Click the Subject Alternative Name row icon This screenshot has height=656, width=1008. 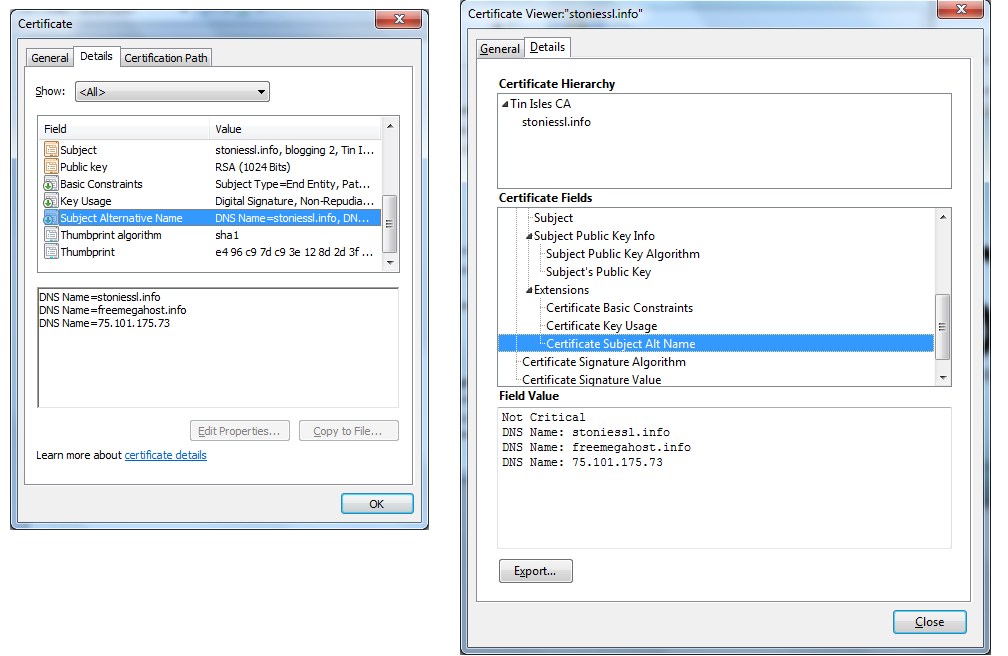pos(51,218)
